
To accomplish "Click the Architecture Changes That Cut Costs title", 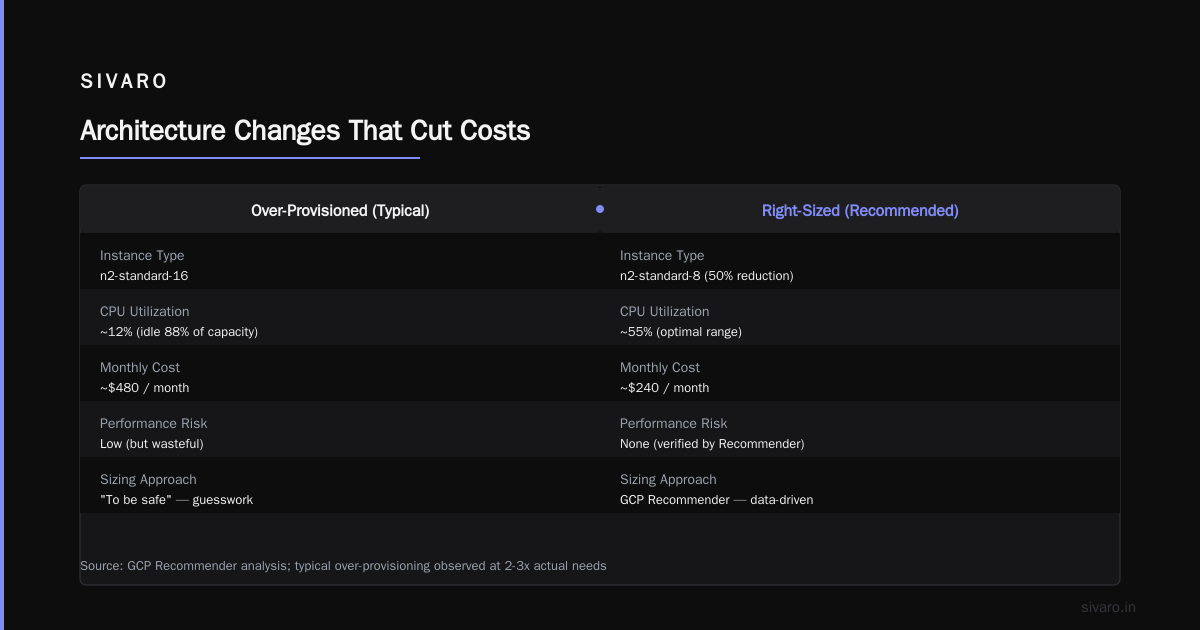I will point(305,131).
